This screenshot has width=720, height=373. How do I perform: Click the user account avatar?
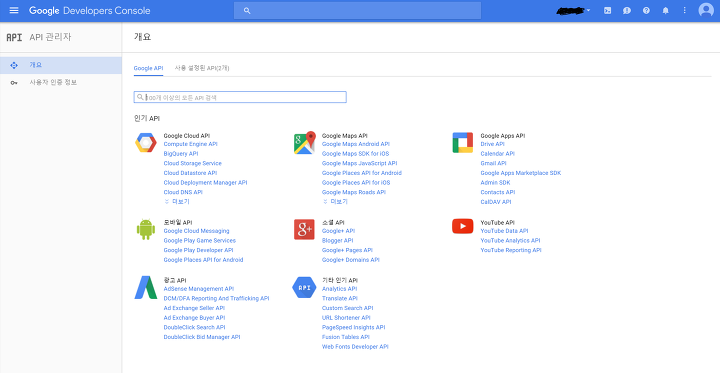tap(706, 10)
